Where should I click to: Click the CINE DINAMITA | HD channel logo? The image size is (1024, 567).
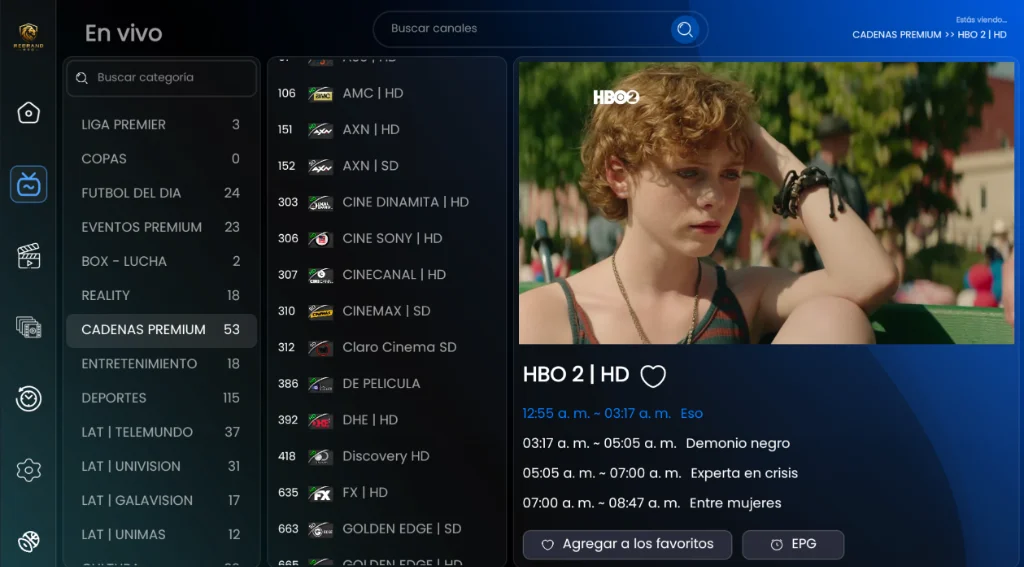(321, 202)
